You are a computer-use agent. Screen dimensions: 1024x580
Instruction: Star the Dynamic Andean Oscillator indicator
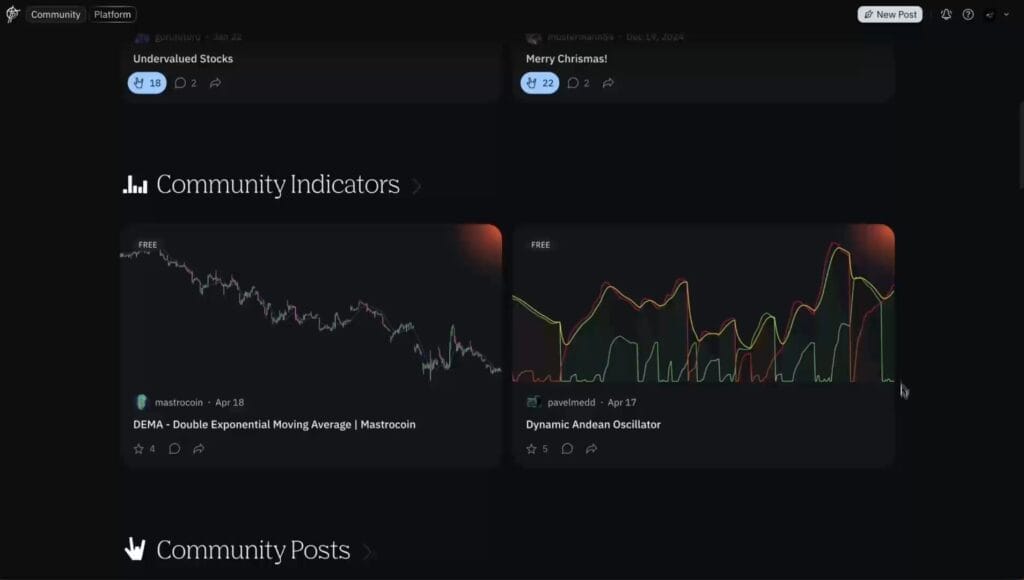click(x=538, y=449)
